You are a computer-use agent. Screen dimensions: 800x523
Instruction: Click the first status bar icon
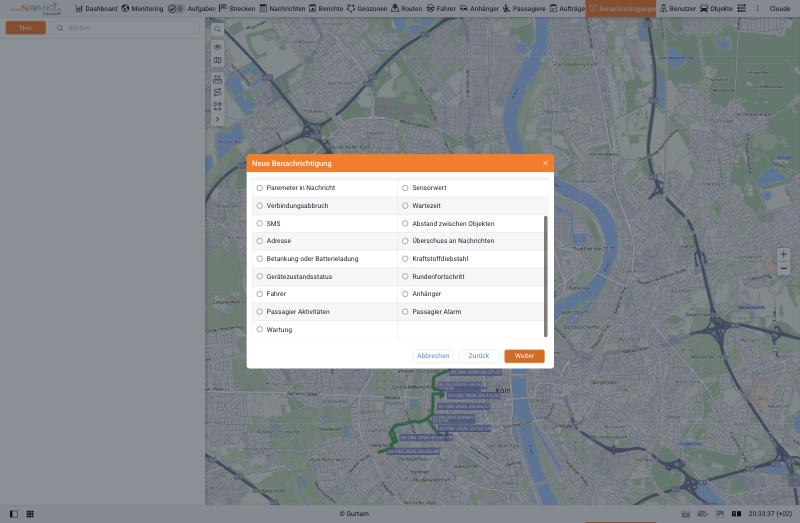click(686, 514)
